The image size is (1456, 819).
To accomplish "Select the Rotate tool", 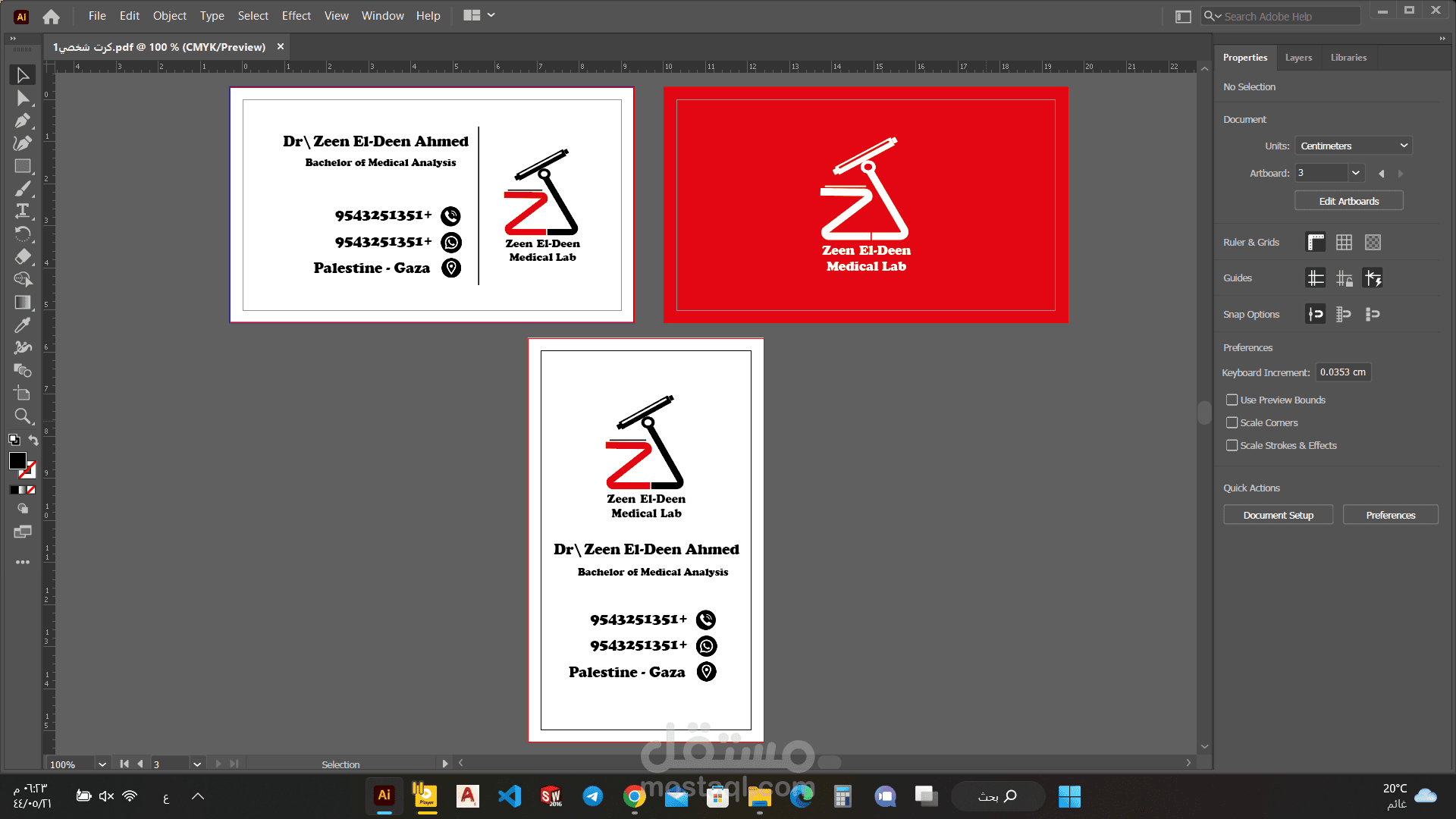I will click(23, 234).
